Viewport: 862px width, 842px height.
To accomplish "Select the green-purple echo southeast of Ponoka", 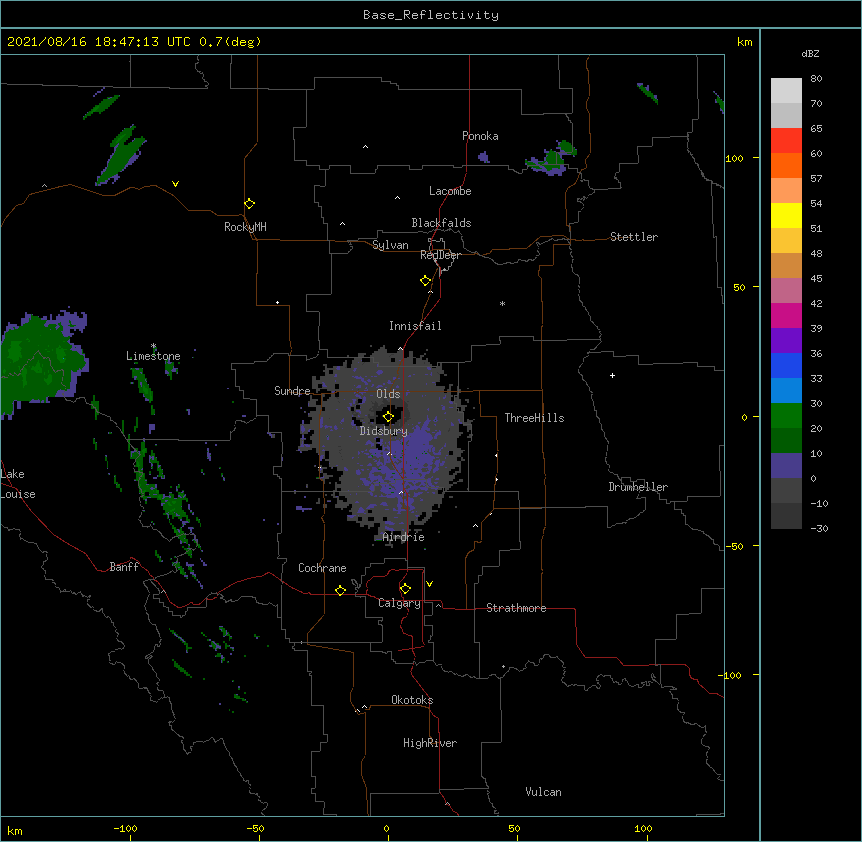I will [551, 158].
